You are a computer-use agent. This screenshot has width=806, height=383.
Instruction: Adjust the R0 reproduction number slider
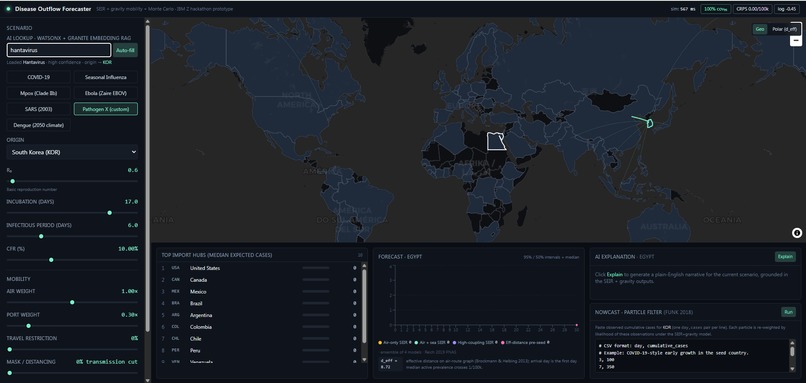72,181
